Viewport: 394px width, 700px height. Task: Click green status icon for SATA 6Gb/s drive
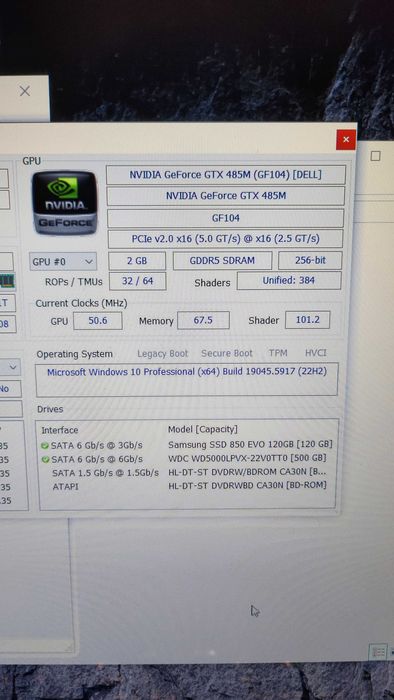(45, 459)
